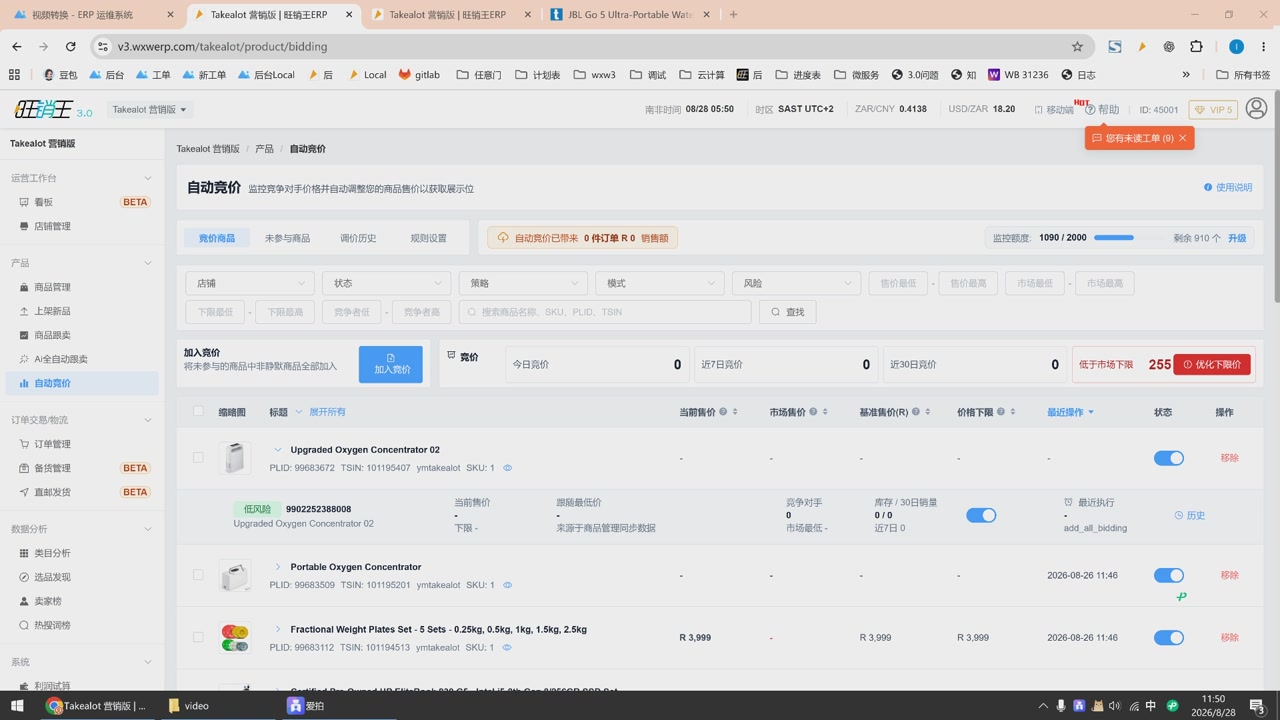Viewport: 1280px width, 720px height.
Task: Open 直邮发货 direct shipping
Action: [x=82, y=492]
